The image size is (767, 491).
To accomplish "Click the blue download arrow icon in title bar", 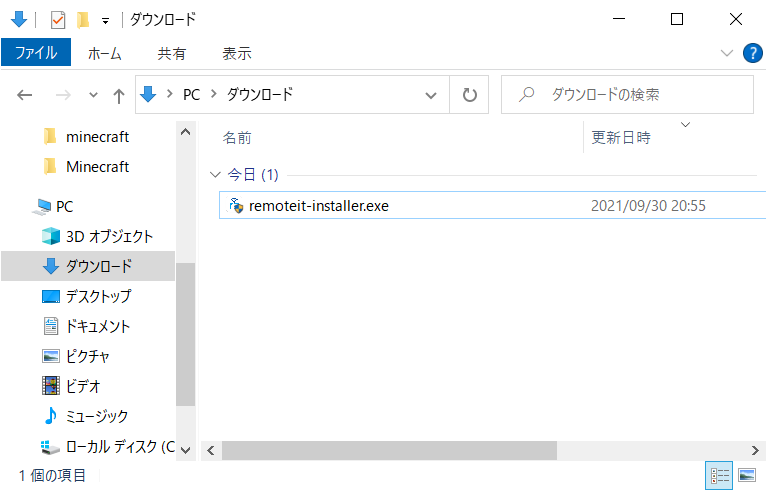I will [19, 20].
